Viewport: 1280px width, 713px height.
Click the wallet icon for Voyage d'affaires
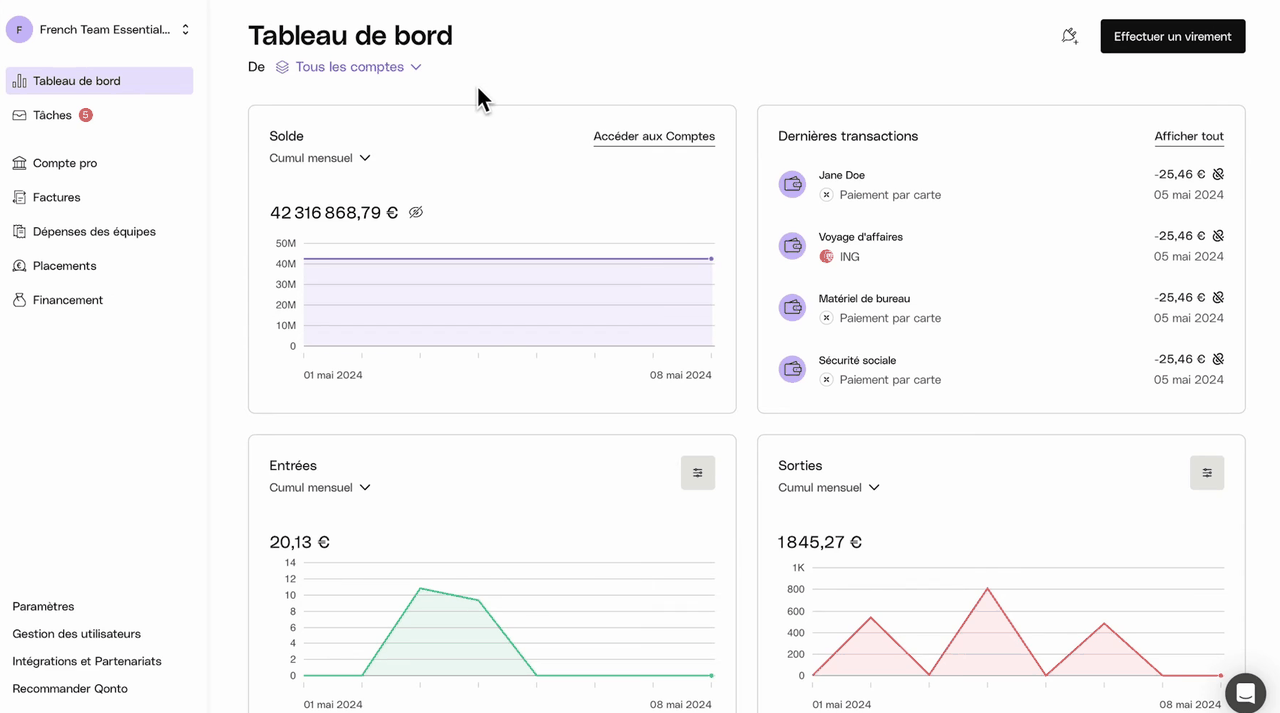[792, 246]
